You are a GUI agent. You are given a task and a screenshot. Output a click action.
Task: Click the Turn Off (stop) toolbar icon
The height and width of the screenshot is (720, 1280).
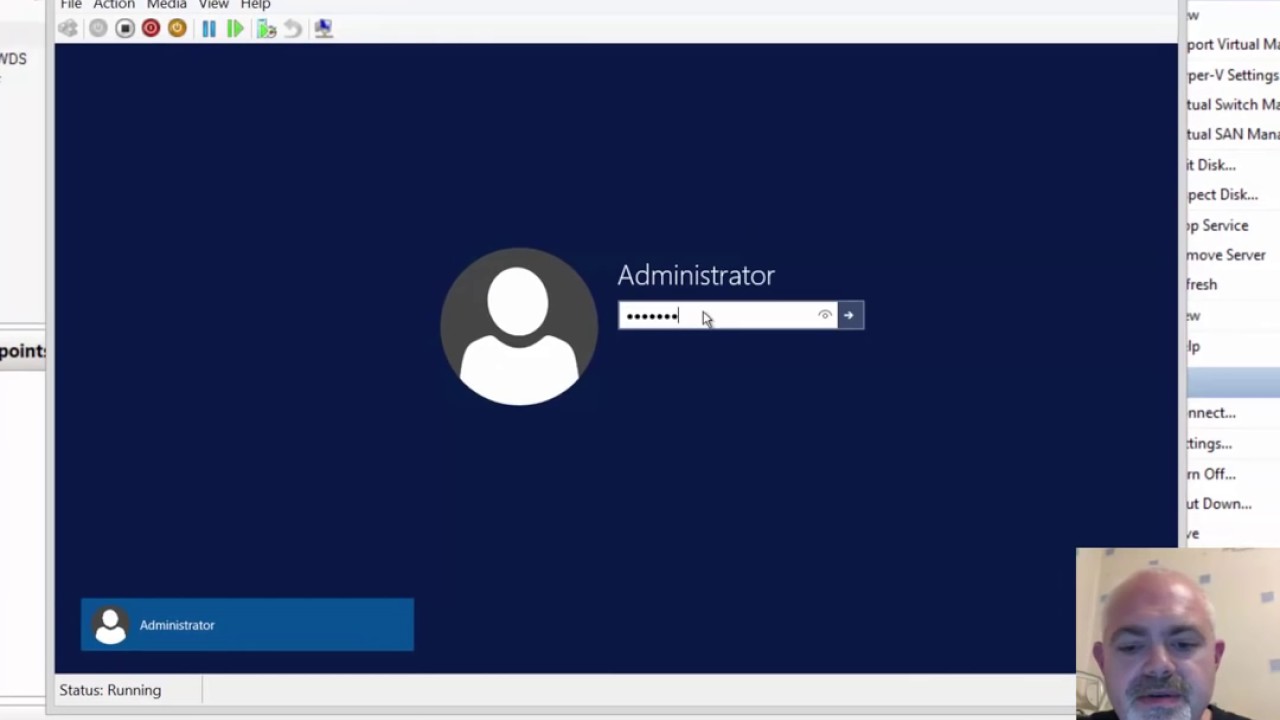125,29
